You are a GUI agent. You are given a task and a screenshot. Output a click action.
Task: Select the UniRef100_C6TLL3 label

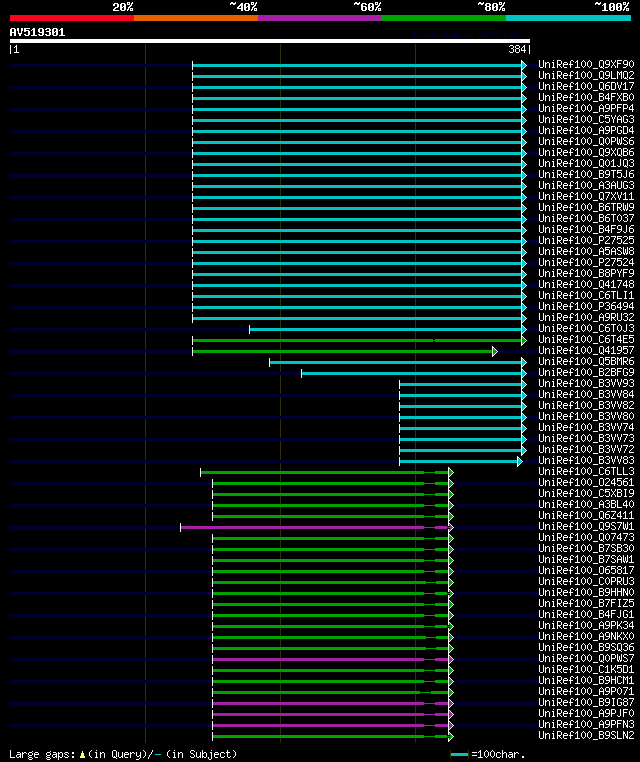[x=586, y=471]
